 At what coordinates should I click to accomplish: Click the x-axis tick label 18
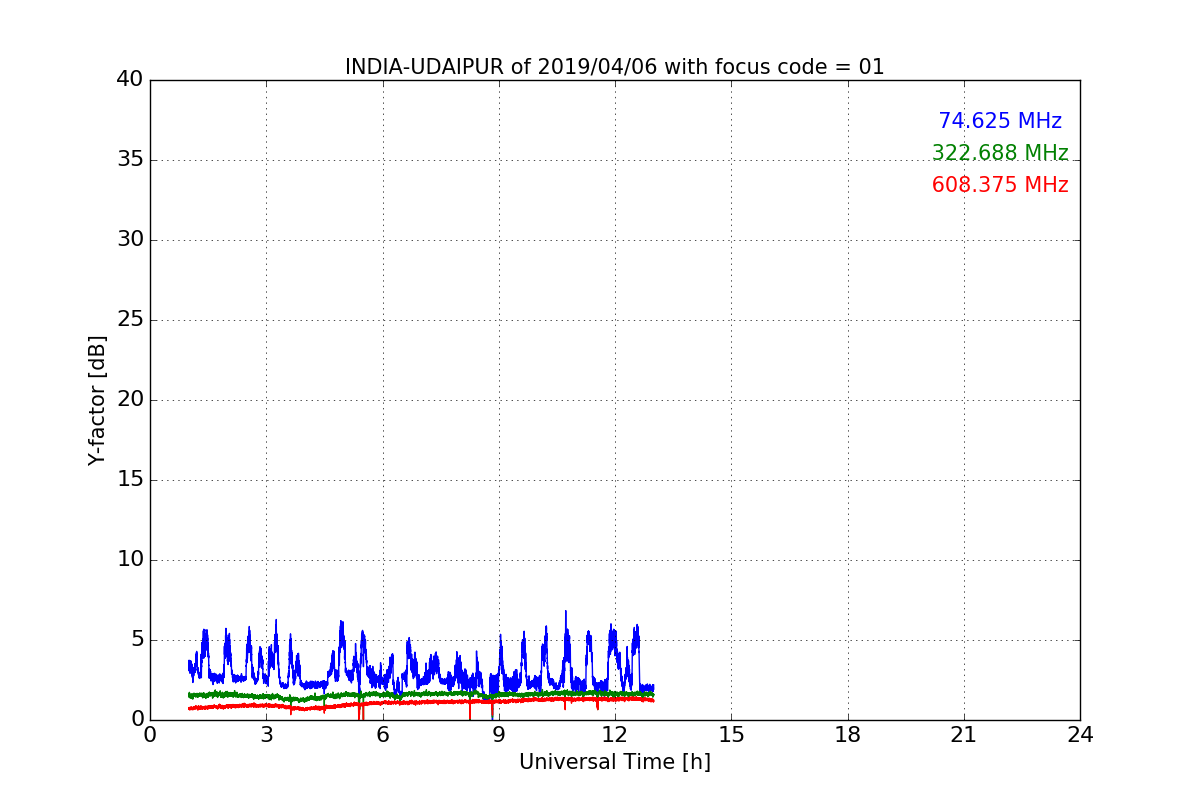(x=847, y=734)
